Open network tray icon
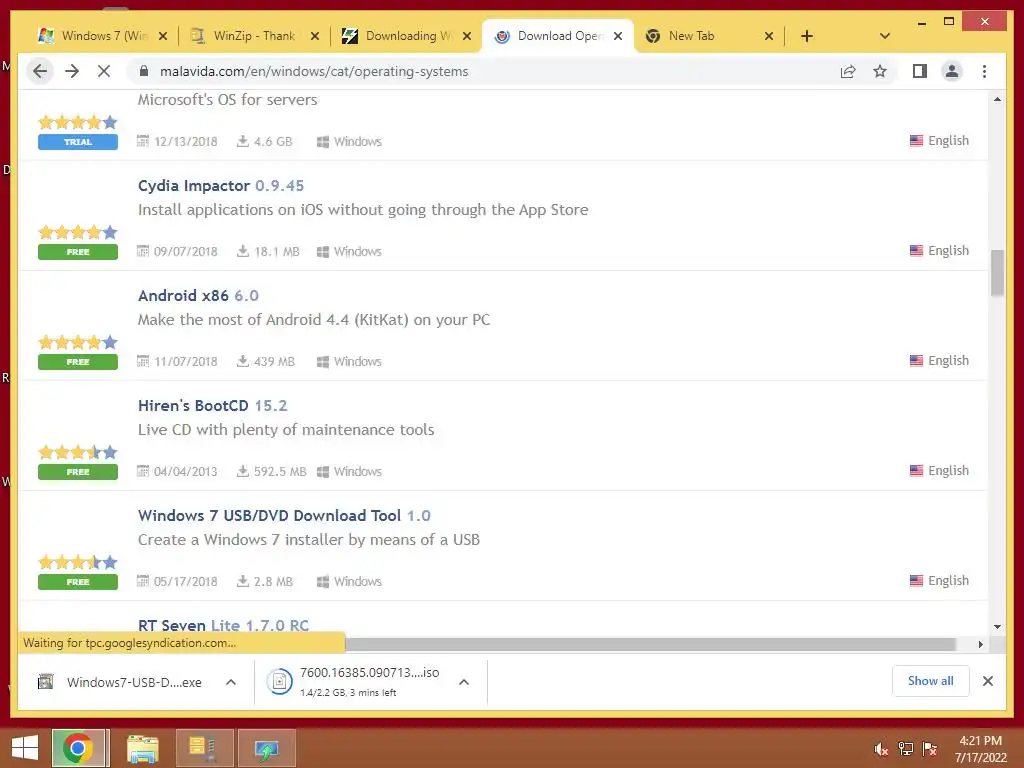 906,749
